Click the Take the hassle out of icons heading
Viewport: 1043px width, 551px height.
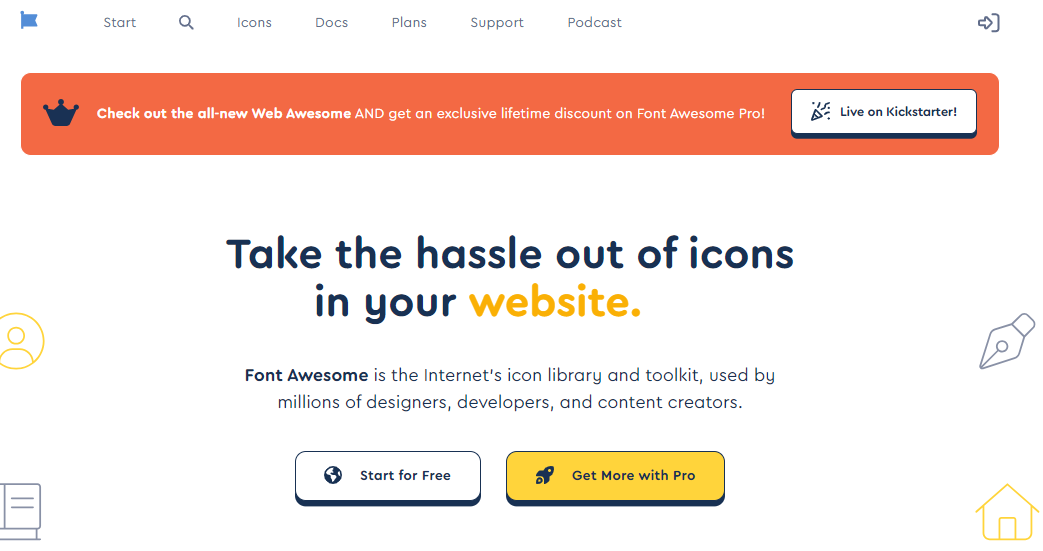click(510, 278)
